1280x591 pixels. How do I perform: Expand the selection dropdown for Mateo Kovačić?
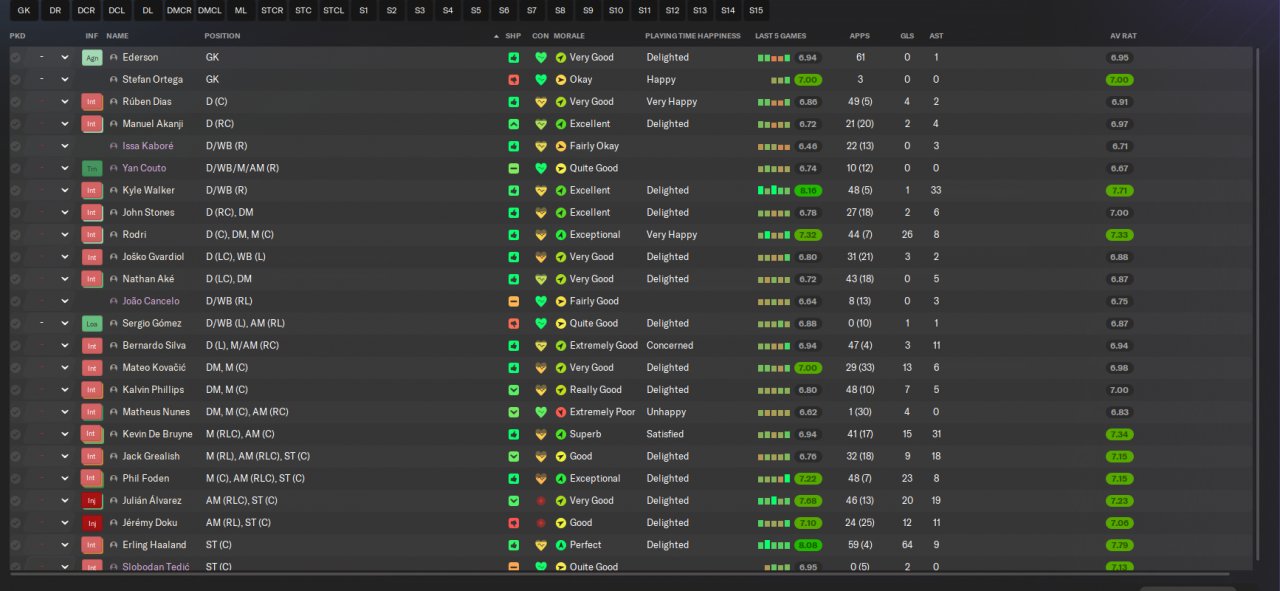[65, 368]
